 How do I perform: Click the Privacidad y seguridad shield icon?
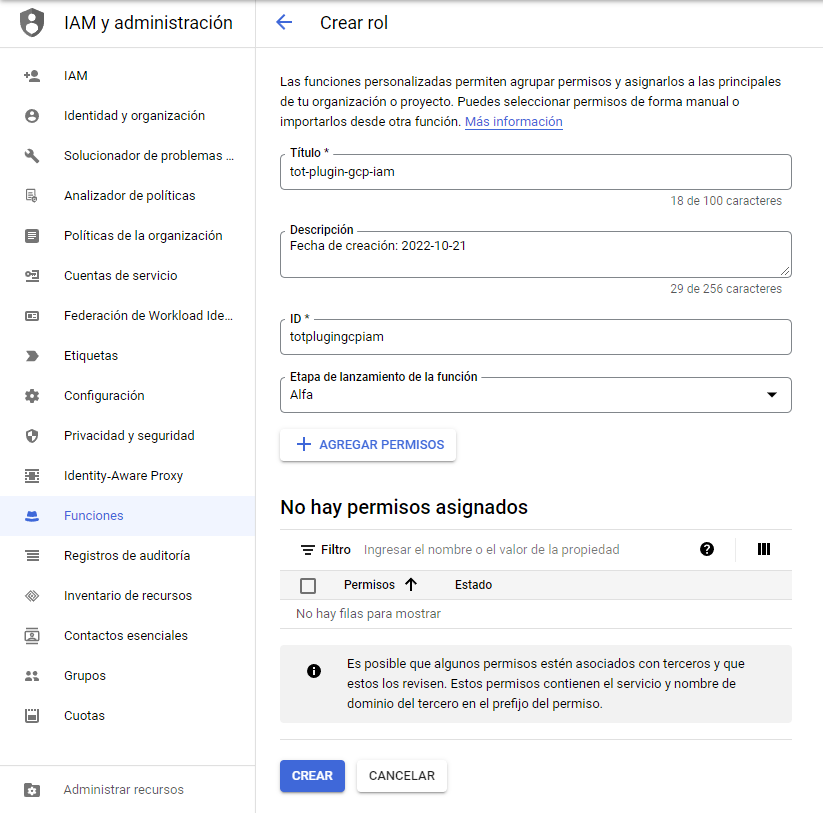pos(32,436)
